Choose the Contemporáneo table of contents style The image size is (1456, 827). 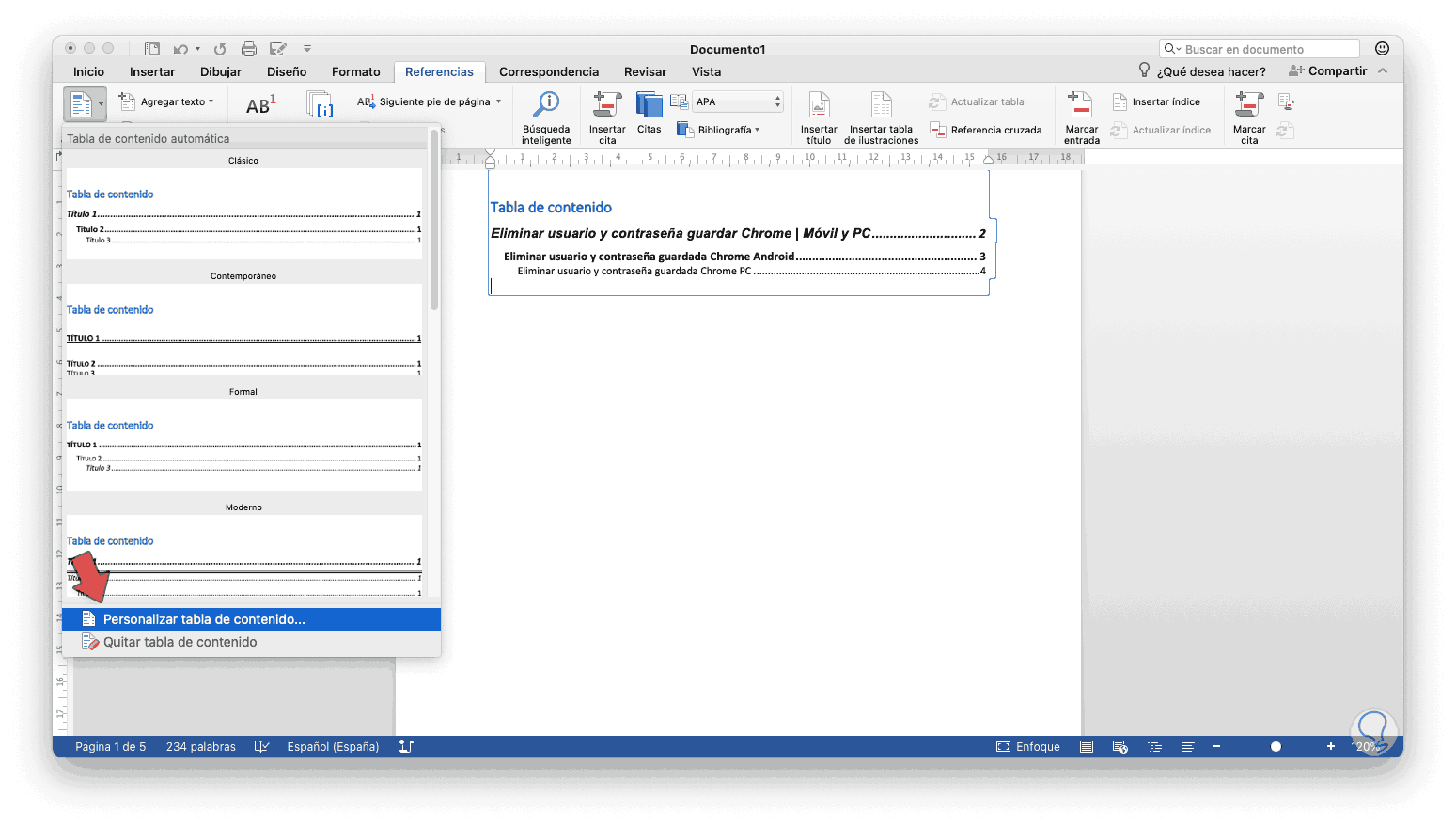point(243,329)
